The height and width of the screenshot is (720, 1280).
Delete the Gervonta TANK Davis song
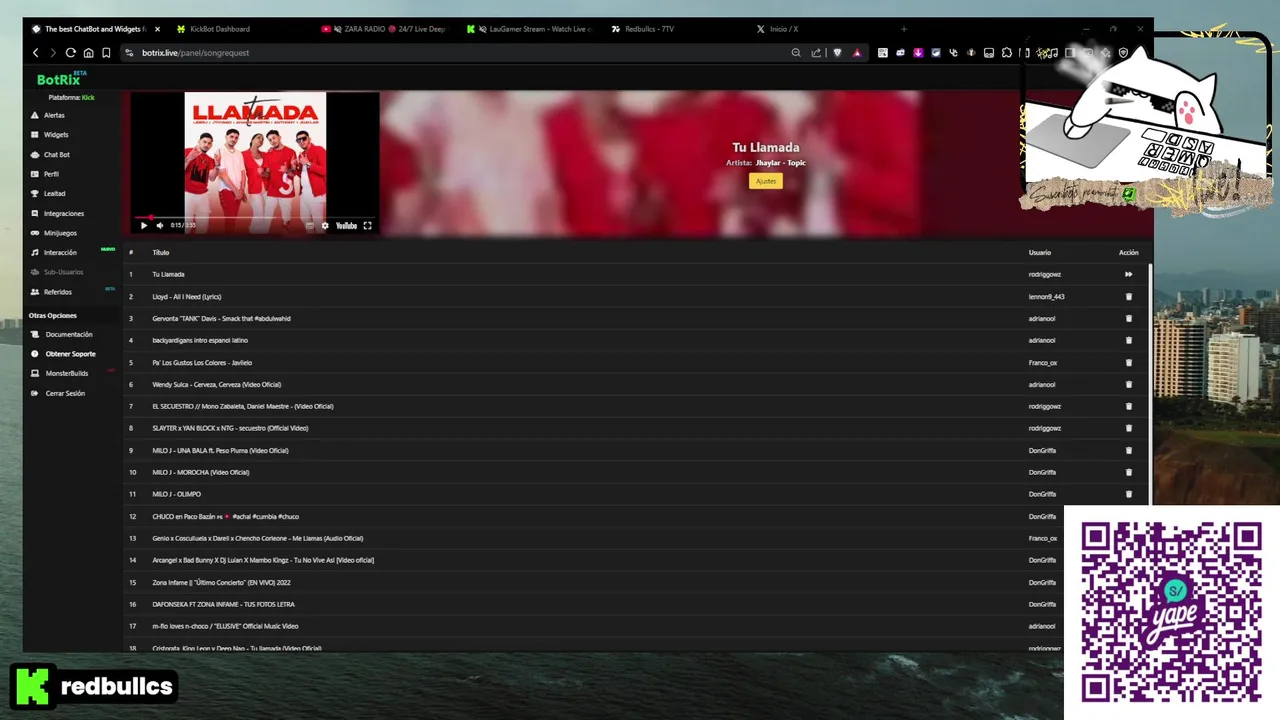point(1128,318)
